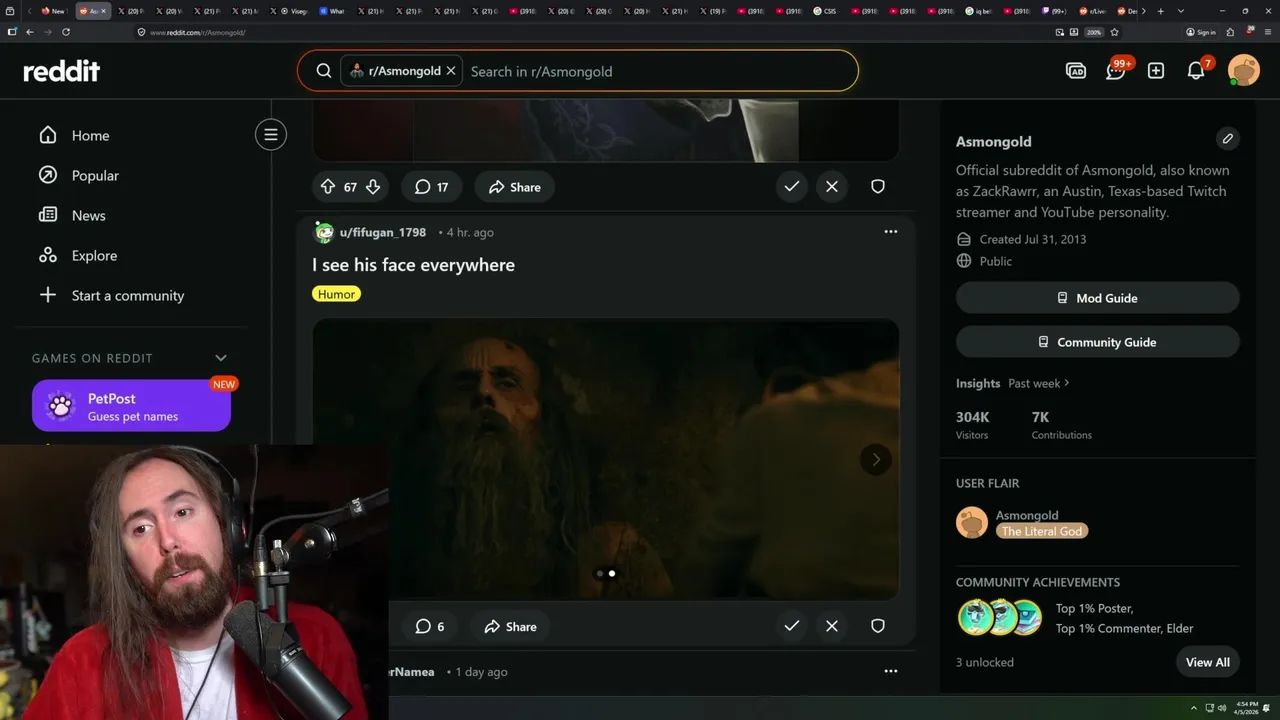
Task: Reload the browser page
Action: pos(66,32)
